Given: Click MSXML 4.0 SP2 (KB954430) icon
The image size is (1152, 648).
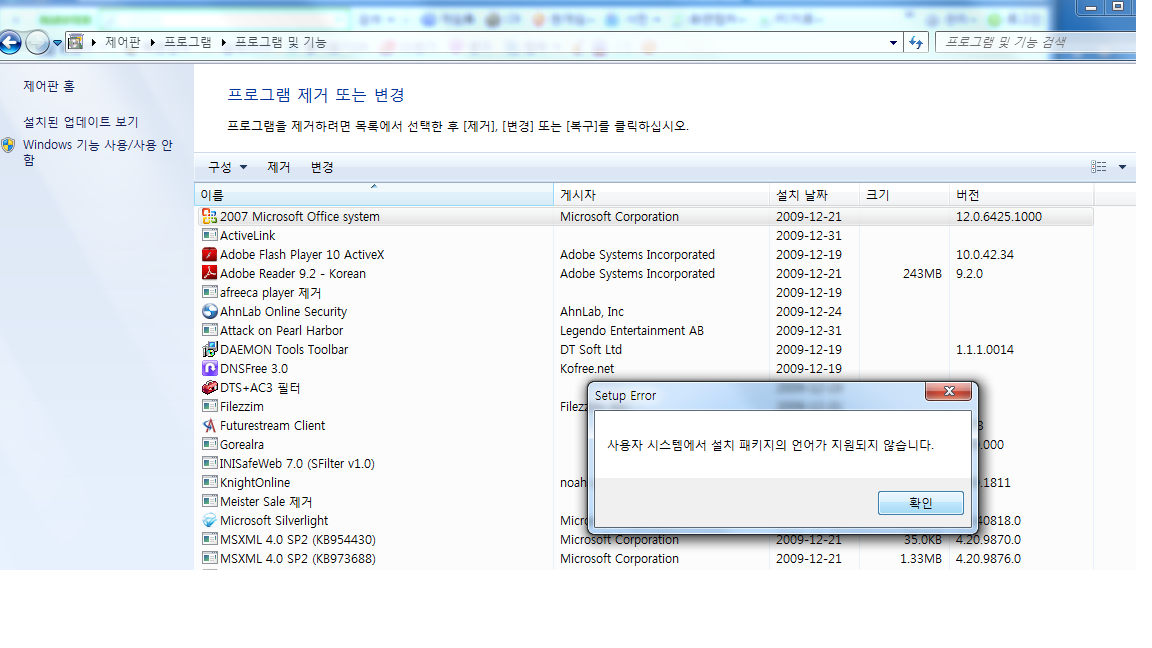Looking at the screenshot, I should [x=209, y=539].
